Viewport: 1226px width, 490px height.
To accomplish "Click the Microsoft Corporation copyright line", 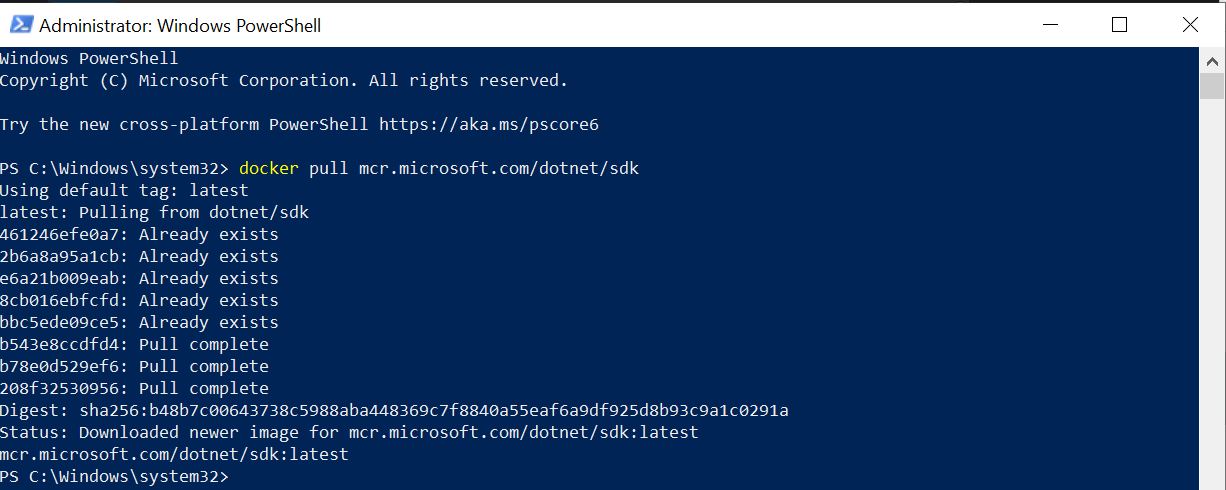I will click(x=284, y=81).
